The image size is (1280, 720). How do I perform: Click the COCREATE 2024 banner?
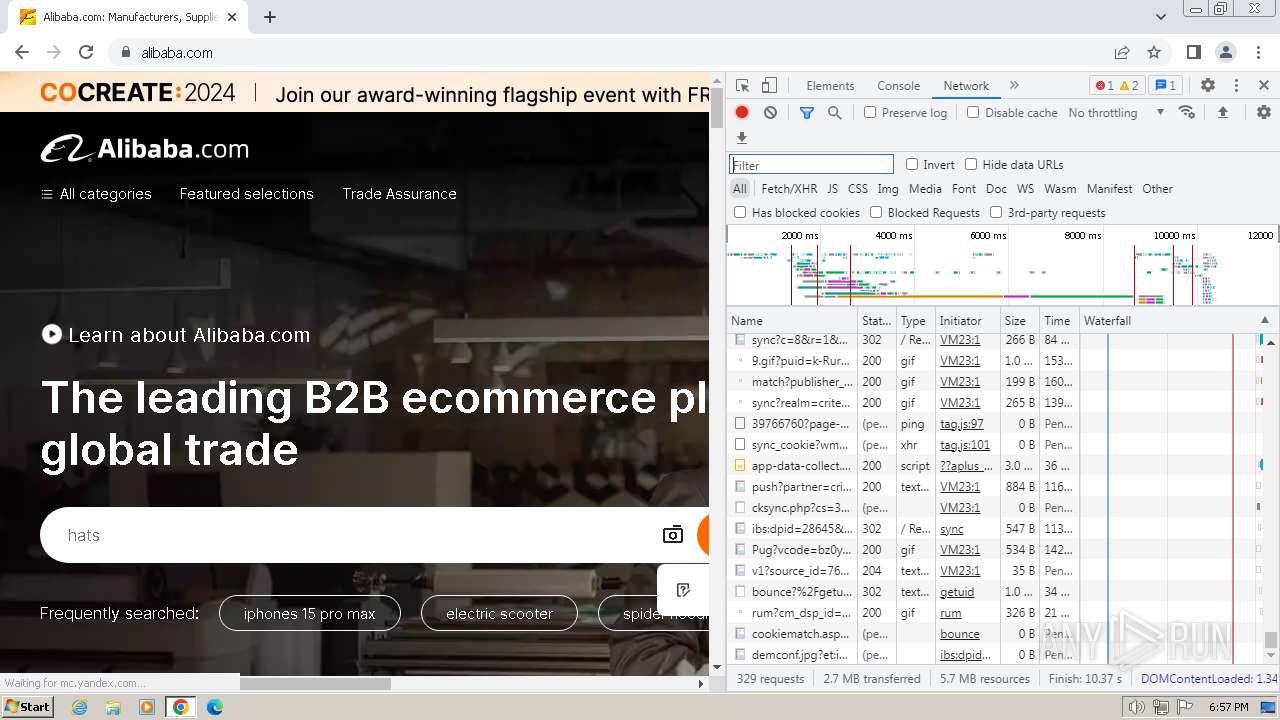tap(355, 93)
